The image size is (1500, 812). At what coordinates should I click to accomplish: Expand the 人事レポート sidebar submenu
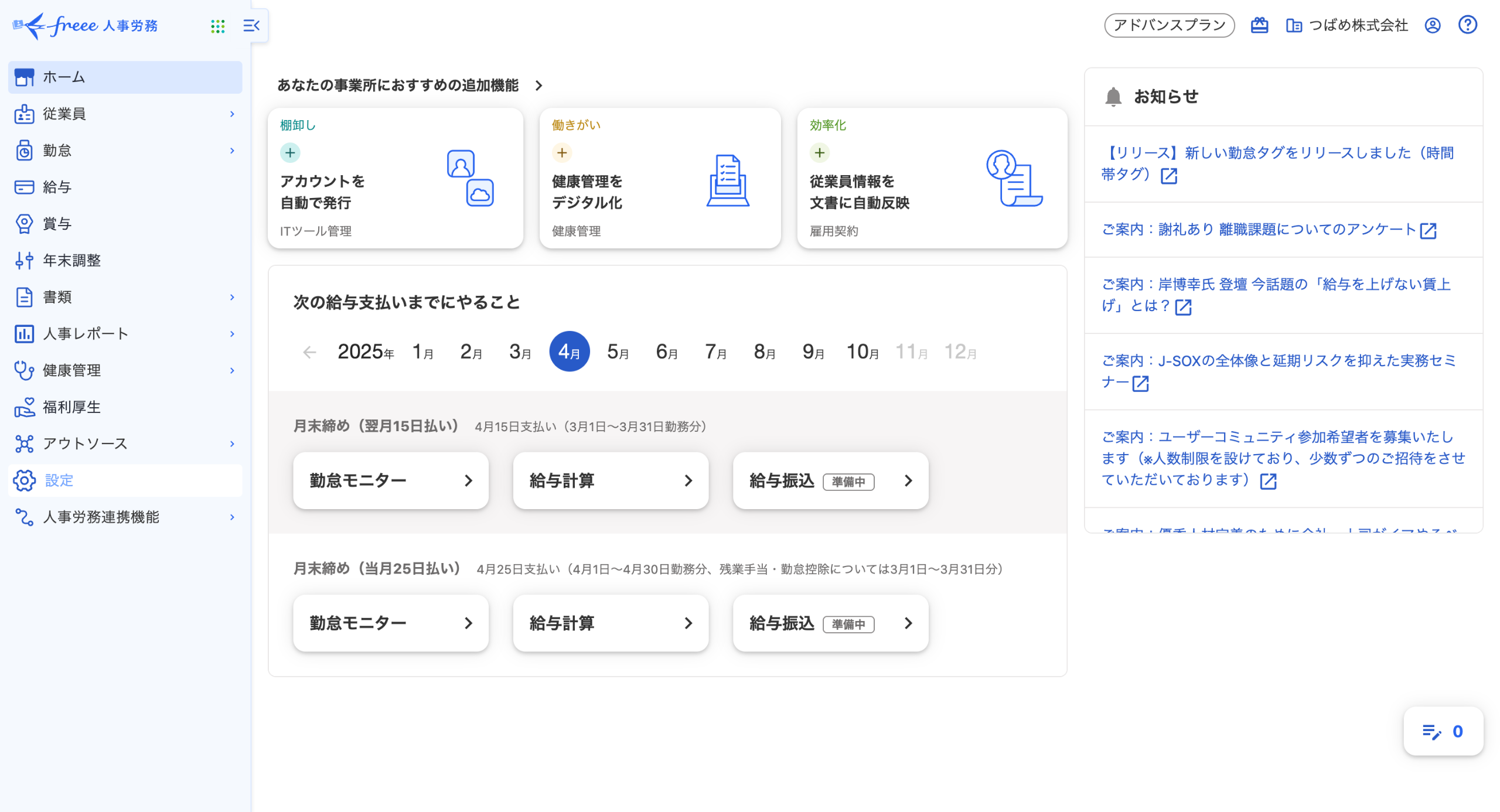[232, 334]
